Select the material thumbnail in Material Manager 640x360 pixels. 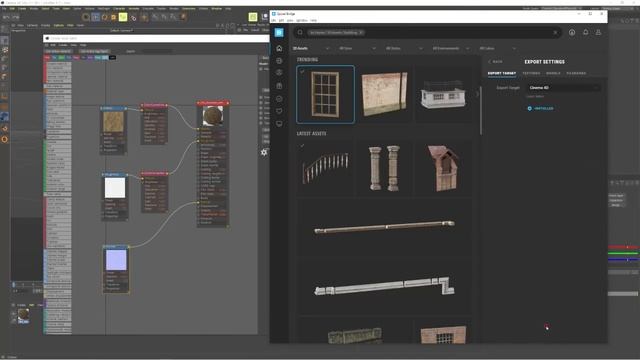(23, 314)
